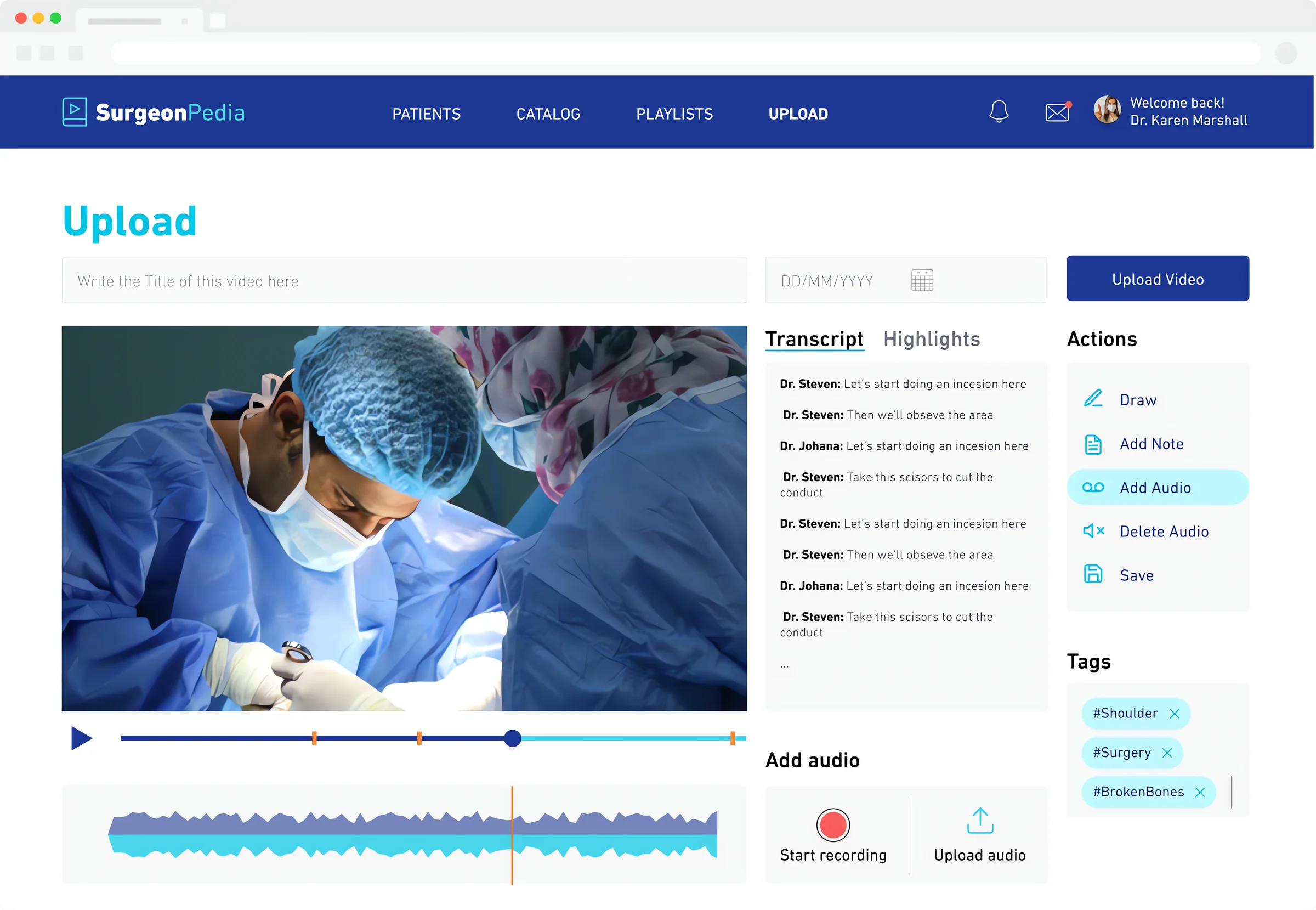Viewport: 1316px width, 910px height.
Task: Switch to the Transcript tab
Action: tap(814, 339)
